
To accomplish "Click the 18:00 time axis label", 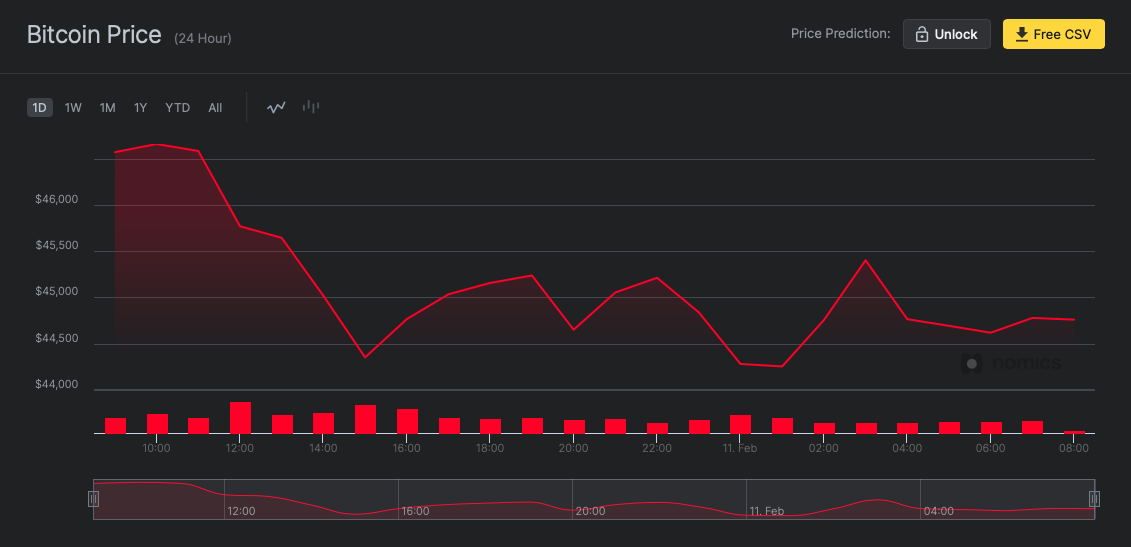I will tap(490, 448).
